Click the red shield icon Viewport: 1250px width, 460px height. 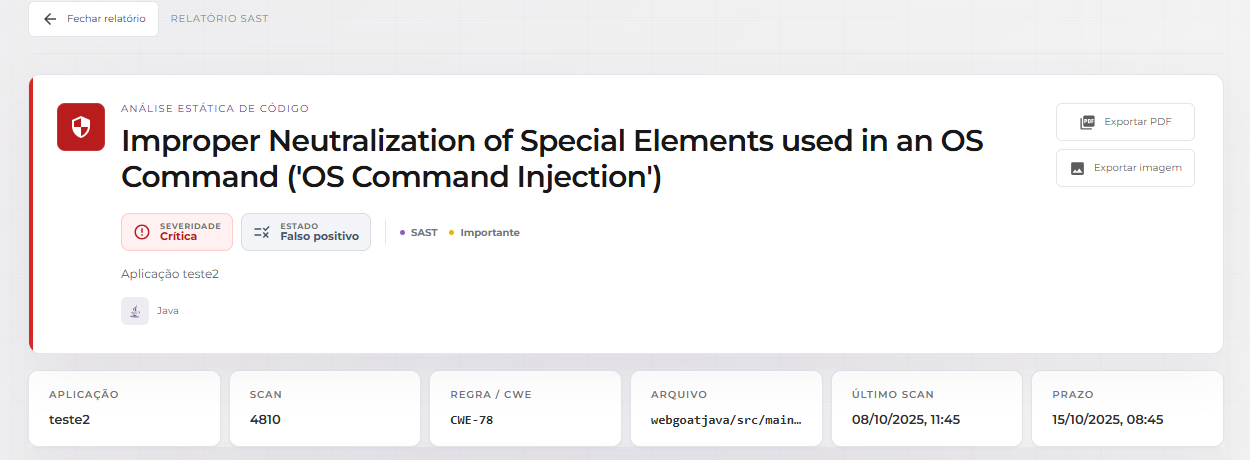click(x=81, y=127)
